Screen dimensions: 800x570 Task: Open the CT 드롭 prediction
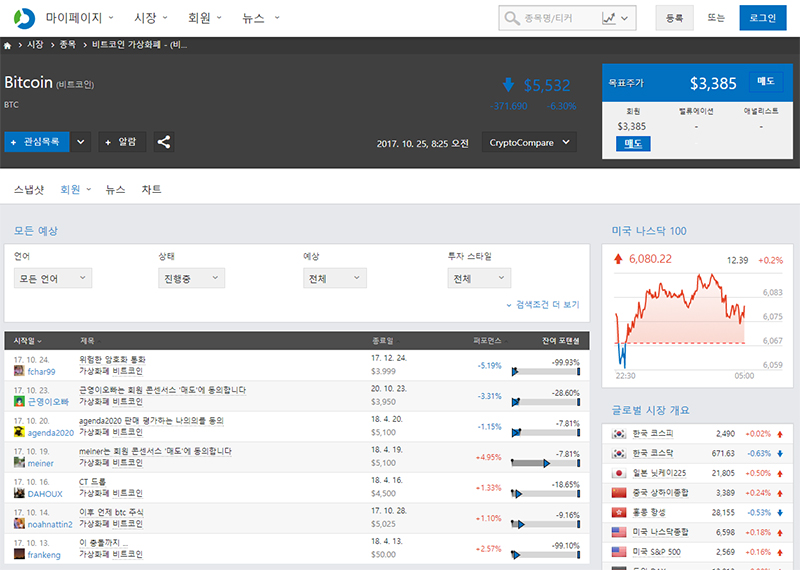(x=92, y=481)
